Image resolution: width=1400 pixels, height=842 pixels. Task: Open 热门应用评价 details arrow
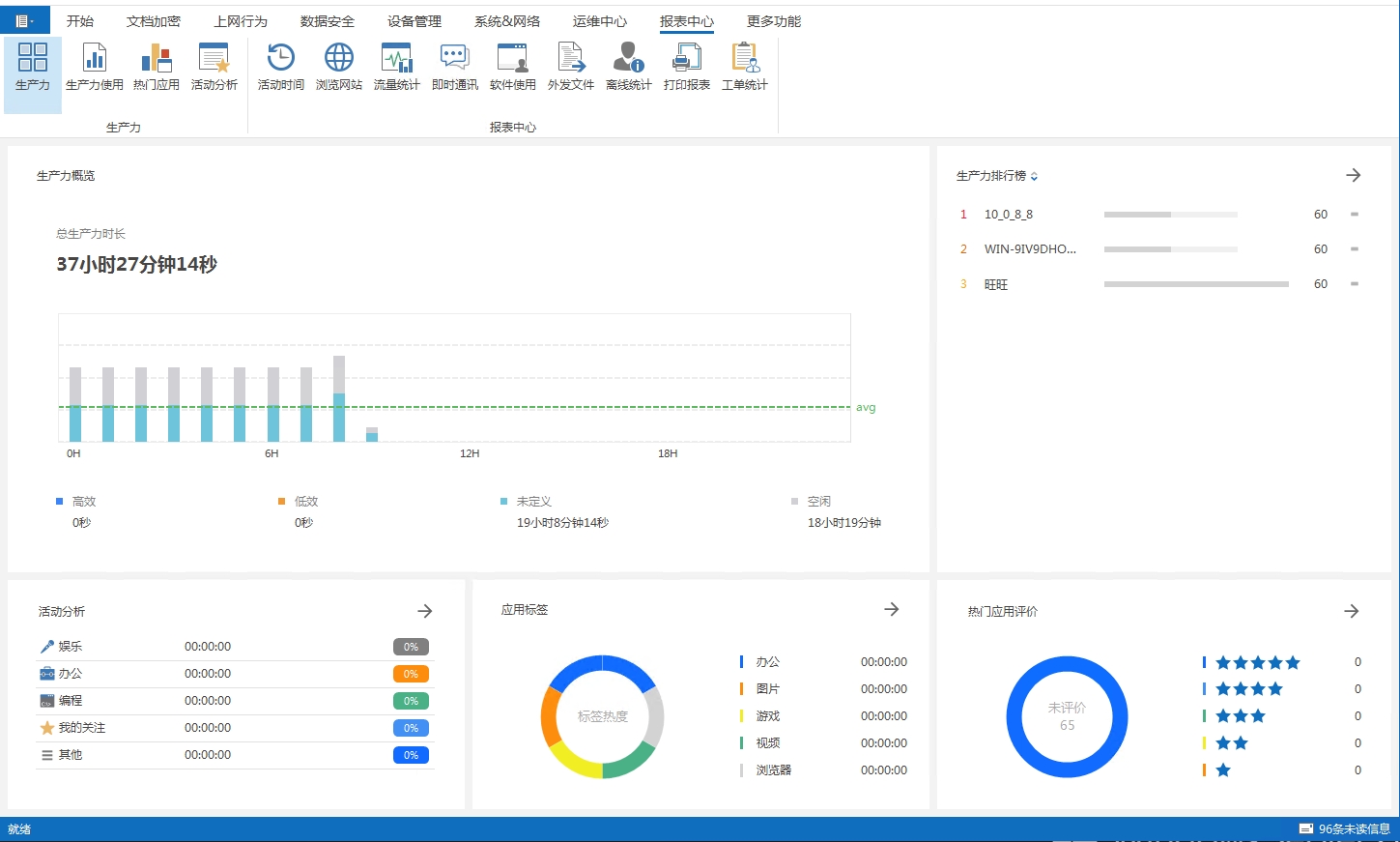point(1351,611)
